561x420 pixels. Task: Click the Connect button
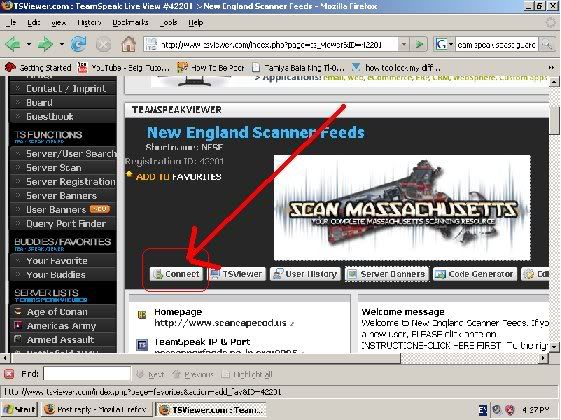pyautogui.click(x=176, y=274)
